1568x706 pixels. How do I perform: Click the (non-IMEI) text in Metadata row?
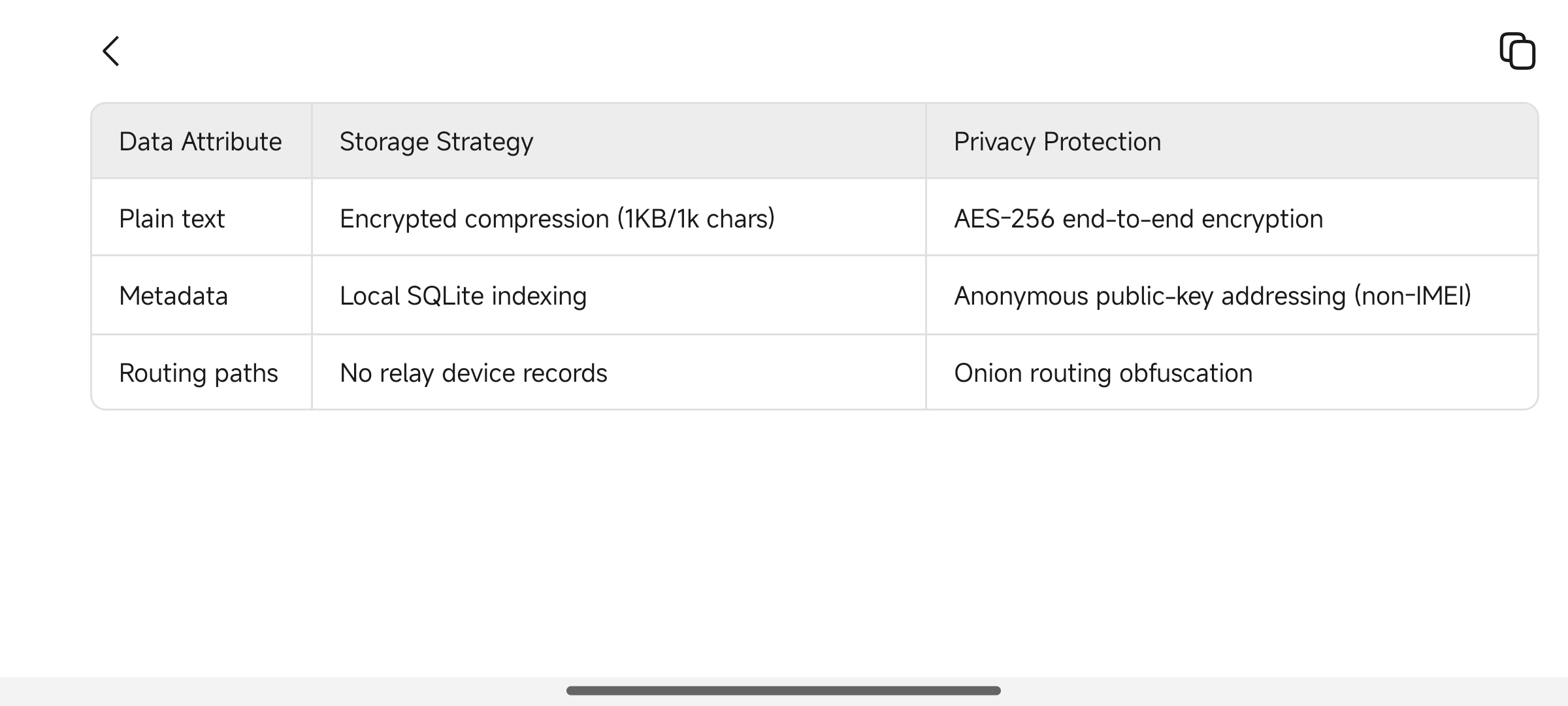tap(1413, 295)
